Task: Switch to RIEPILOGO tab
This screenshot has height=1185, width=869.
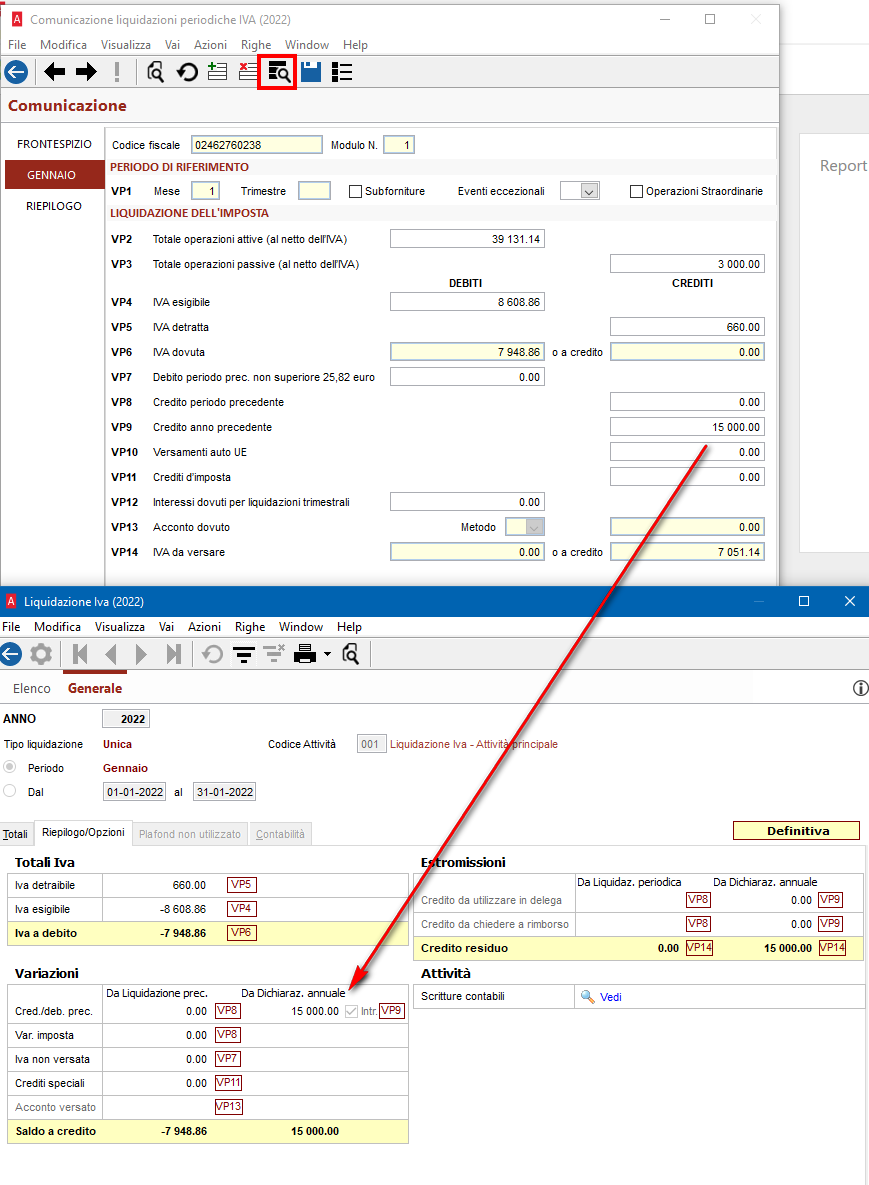Action: (x=54, y=206)
